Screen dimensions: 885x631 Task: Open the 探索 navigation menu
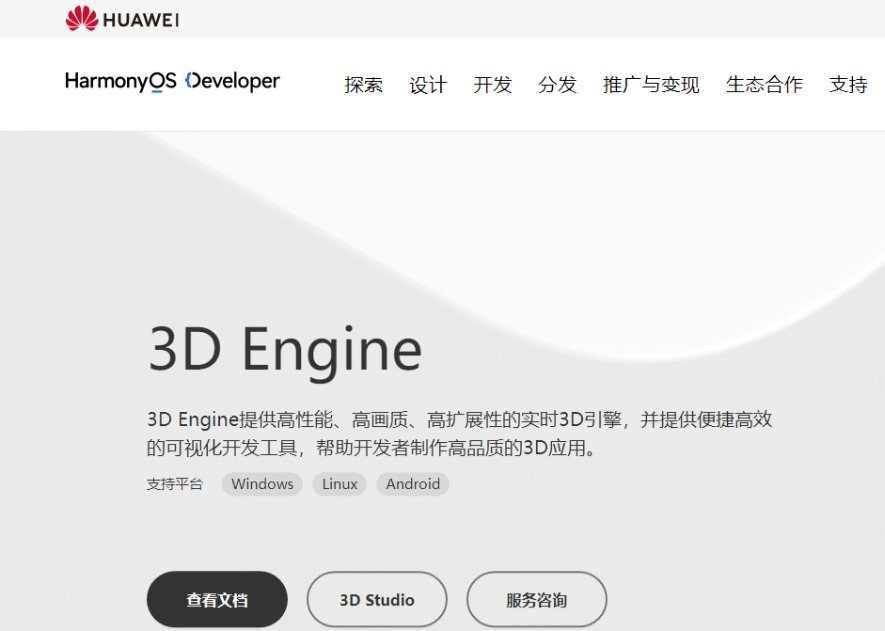tap(363, 85)
